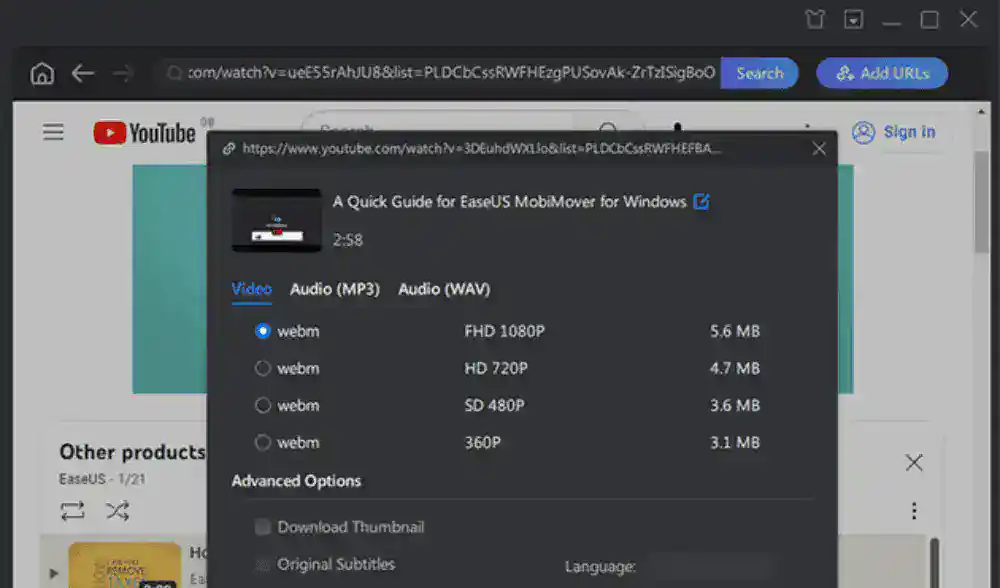Click the home icon in navigation bar
This screenshot has height=588, width=1000.
[42, 73]
